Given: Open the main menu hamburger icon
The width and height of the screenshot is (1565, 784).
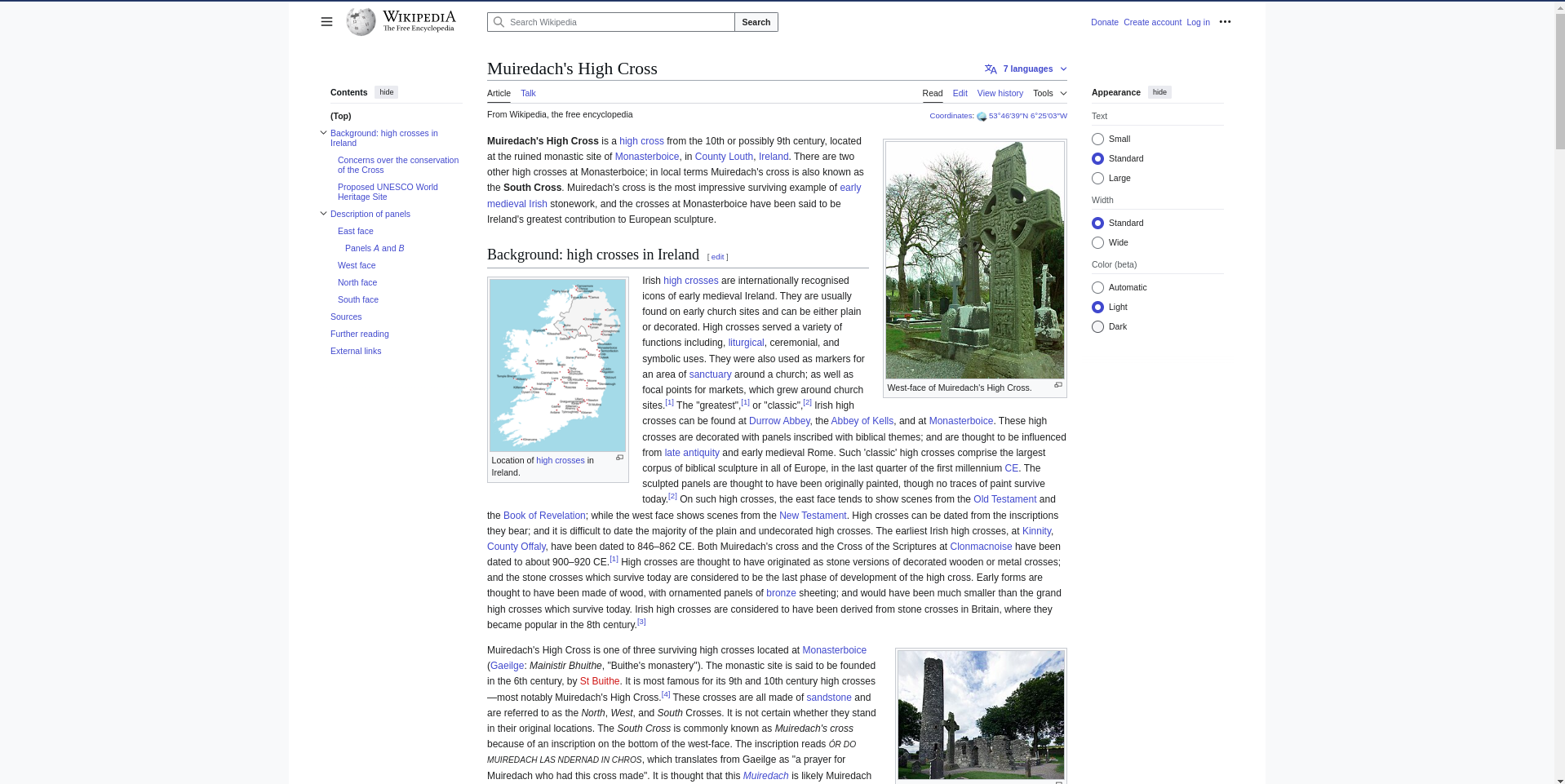Looking at the screenshot, I should (x=326, y=22).
